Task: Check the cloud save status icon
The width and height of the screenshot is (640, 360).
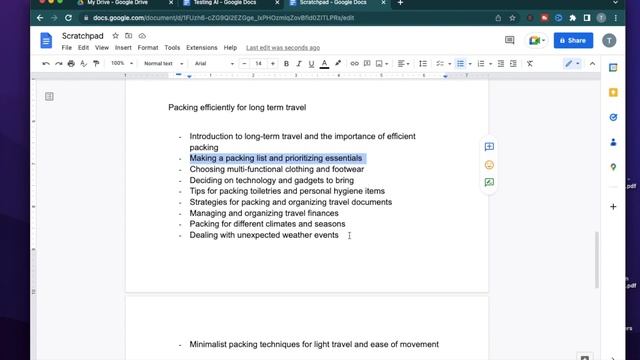Action: (x=142, y=36)
